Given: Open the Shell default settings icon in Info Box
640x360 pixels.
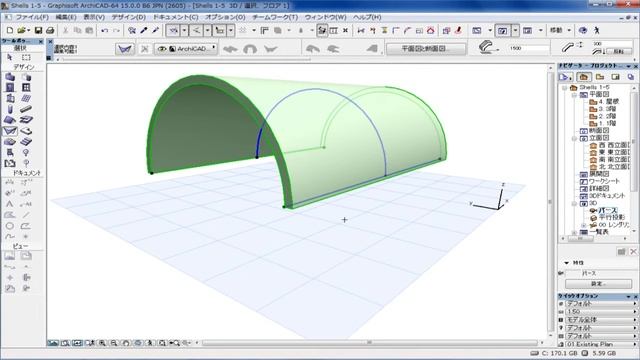Looking at the screenshot, I should point(124,49).
